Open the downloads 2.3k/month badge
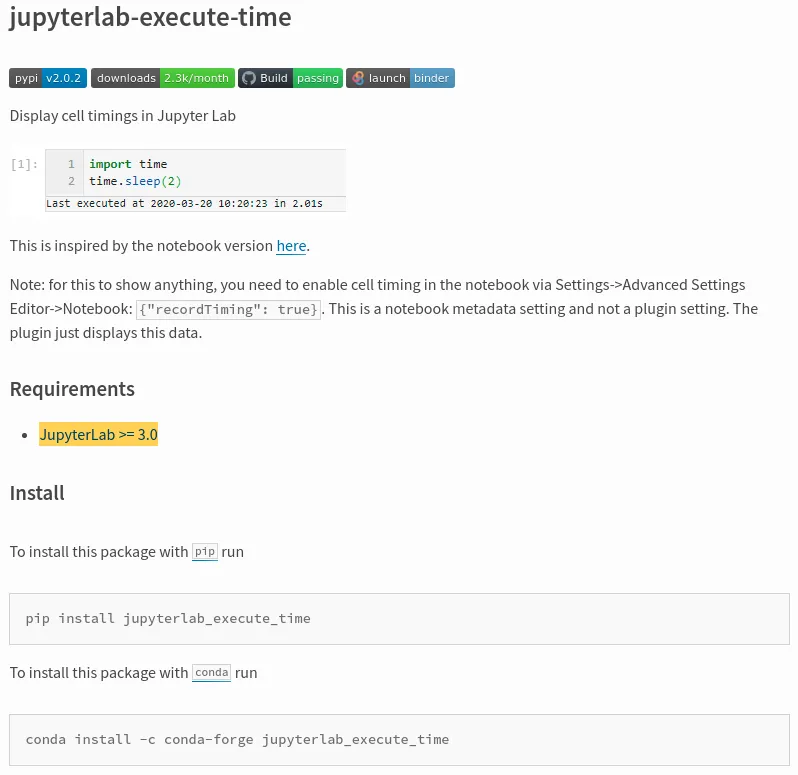798x775 pixels. 162,78
